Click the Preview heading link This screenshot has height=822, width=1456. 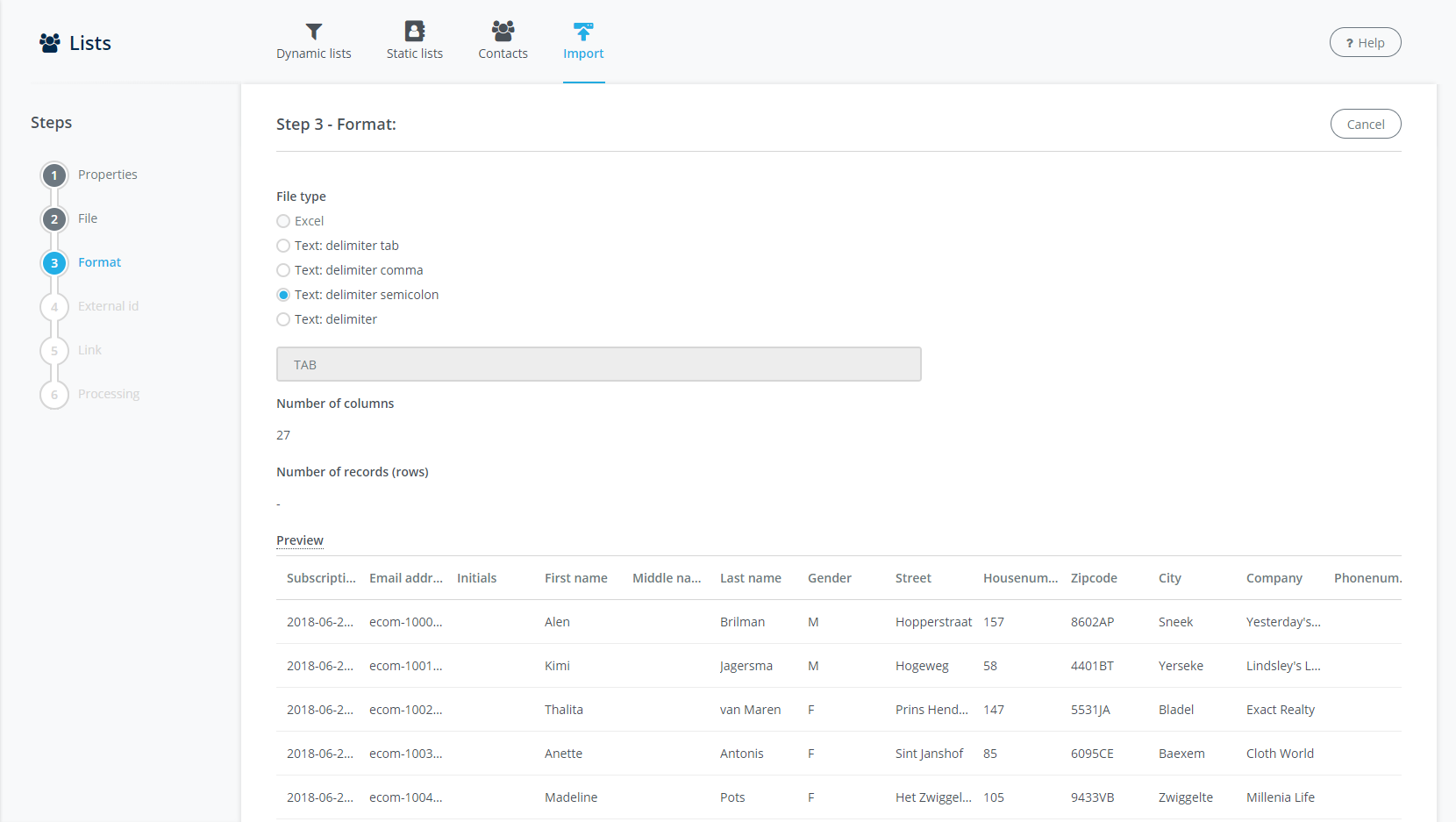[x=300, y=540]
